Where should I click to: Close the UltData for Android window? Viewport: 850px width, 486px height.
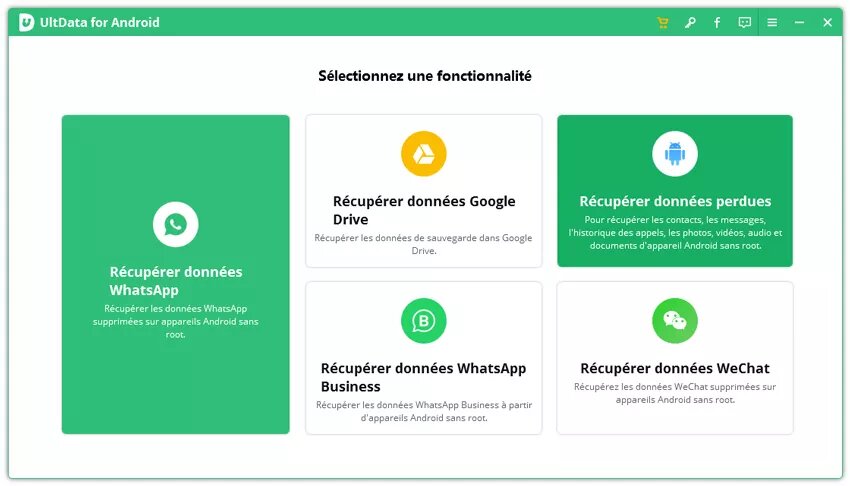point(827,22)
